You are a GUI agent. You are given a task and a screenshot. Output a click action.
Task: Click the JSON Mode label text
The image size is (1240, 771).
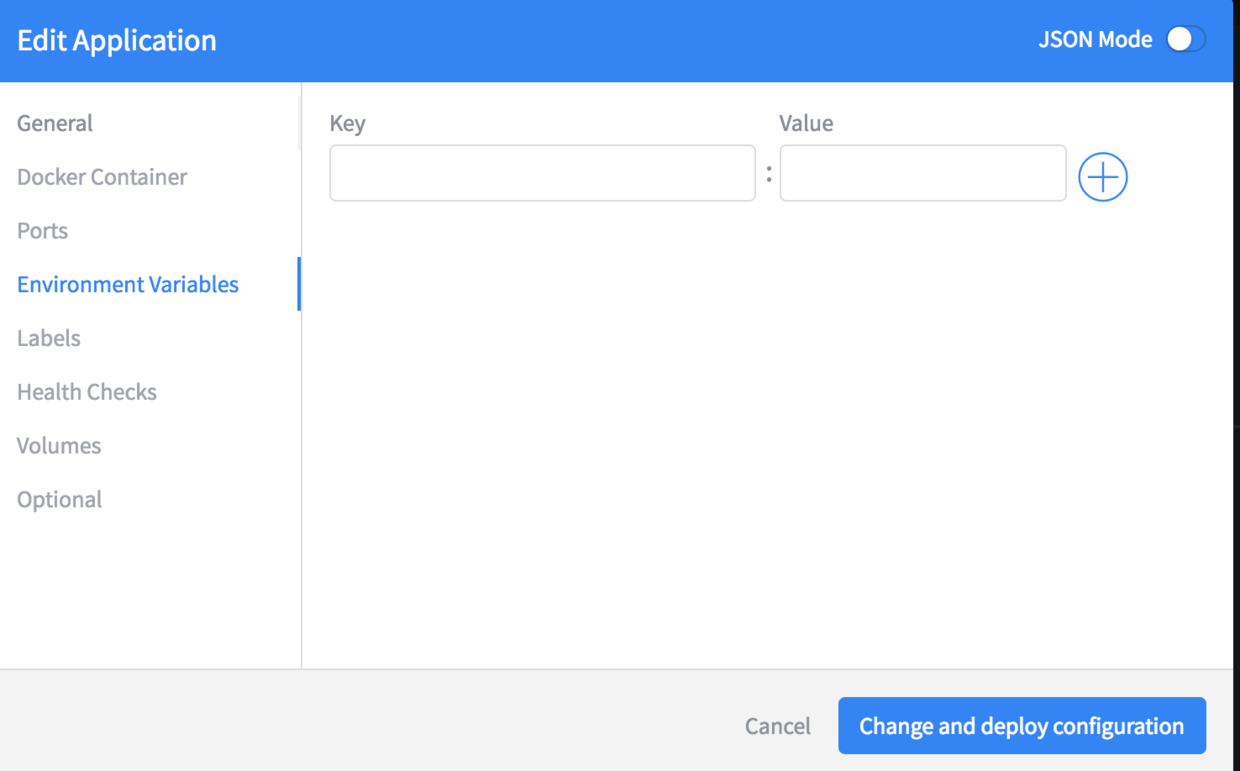[x=1095, y=40]
